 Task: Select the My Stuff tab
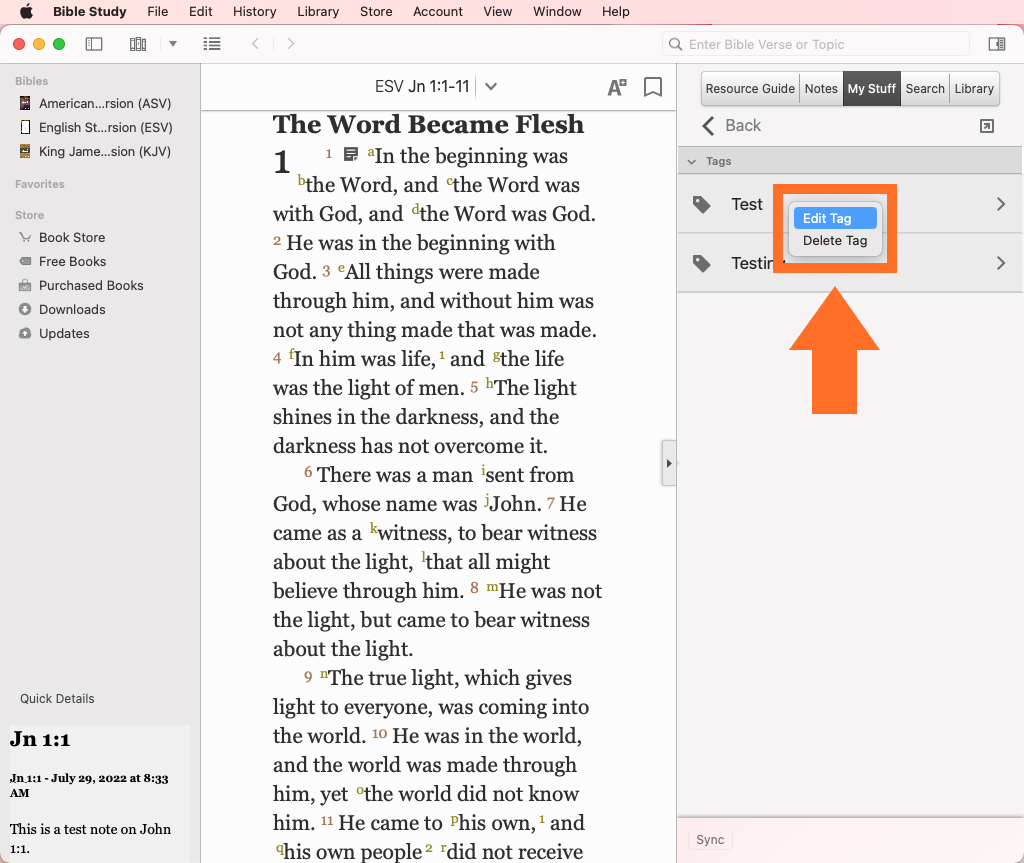tap(871, 88)
